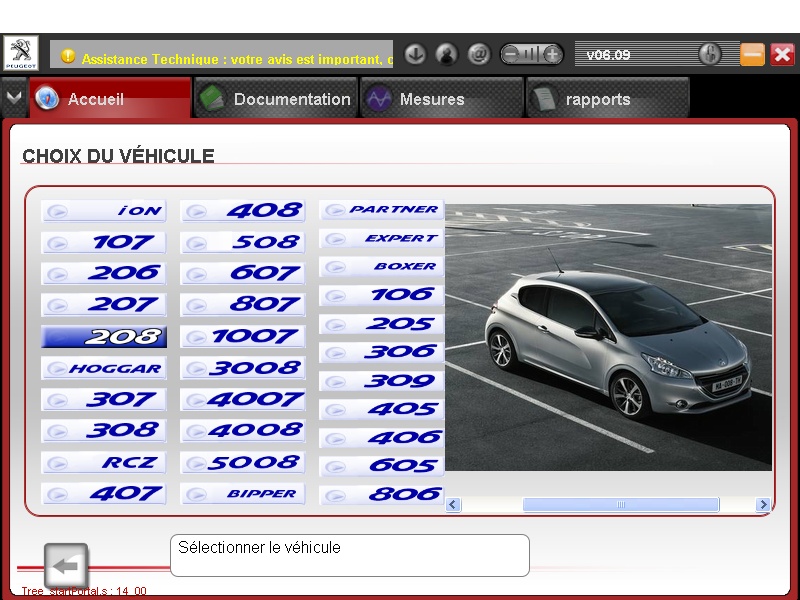Open the rapports tab
Screen dimensions: 800x600
[608, 98]
